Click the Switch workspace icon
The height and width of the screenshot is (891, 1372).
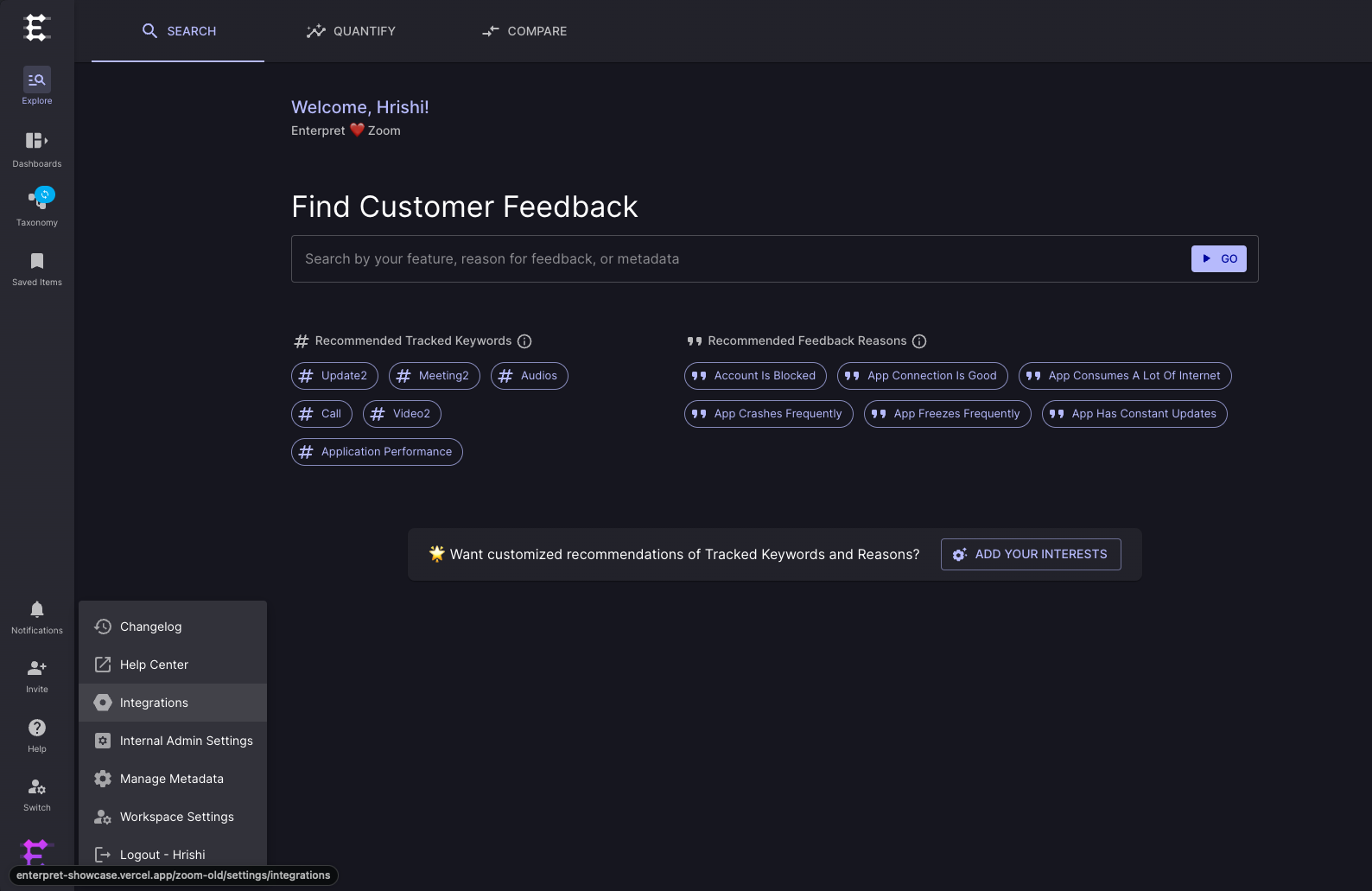click(37, 786)
